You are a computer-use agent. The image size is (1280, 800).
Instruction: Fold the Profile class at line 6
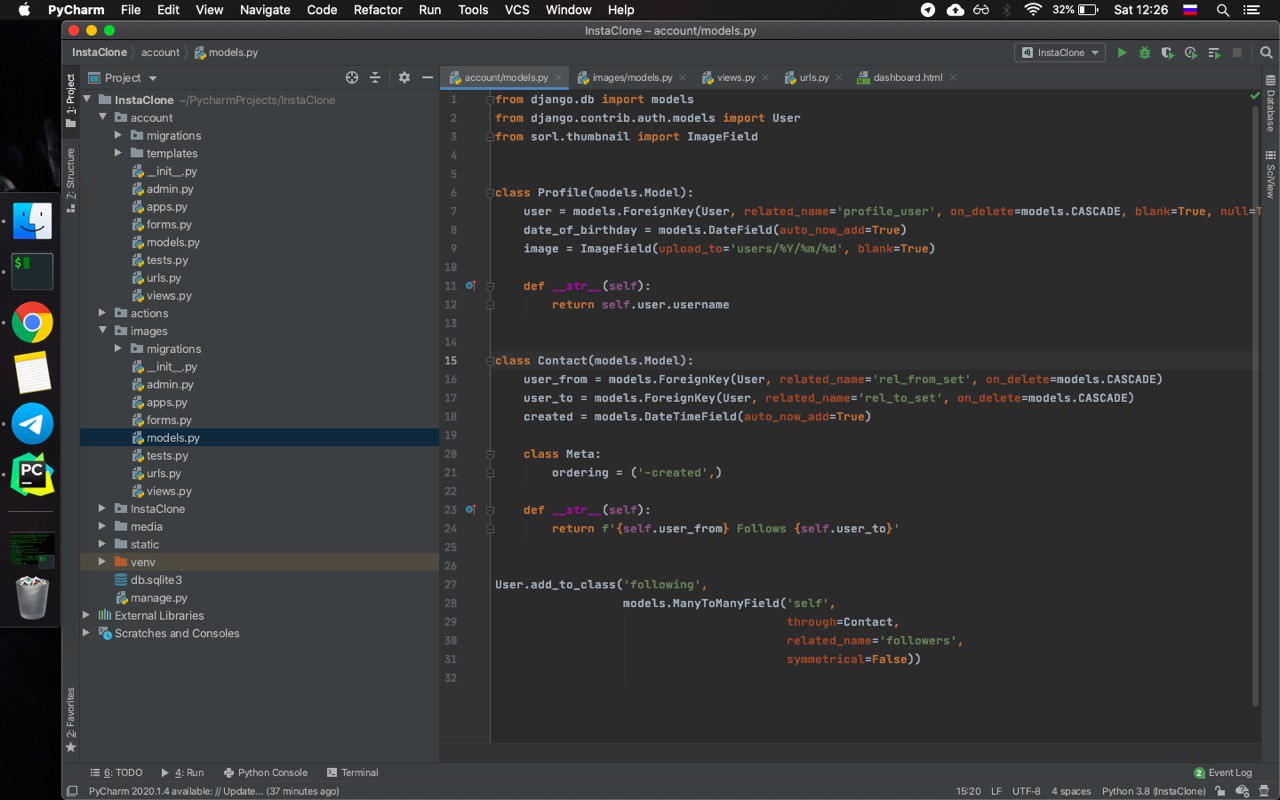tap(490, 192)
